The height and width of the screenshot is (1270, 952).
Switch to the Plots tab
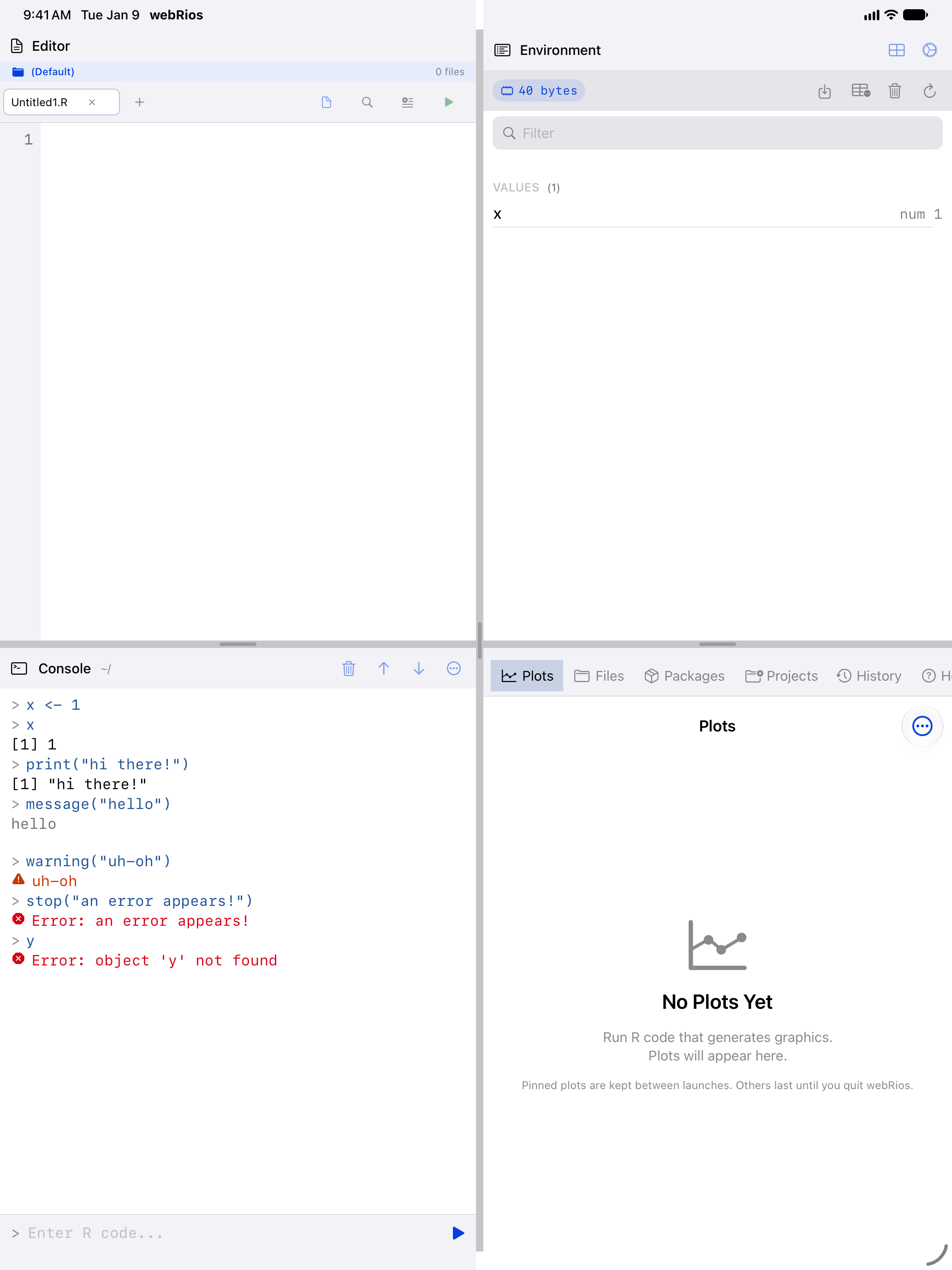[527, 676]
